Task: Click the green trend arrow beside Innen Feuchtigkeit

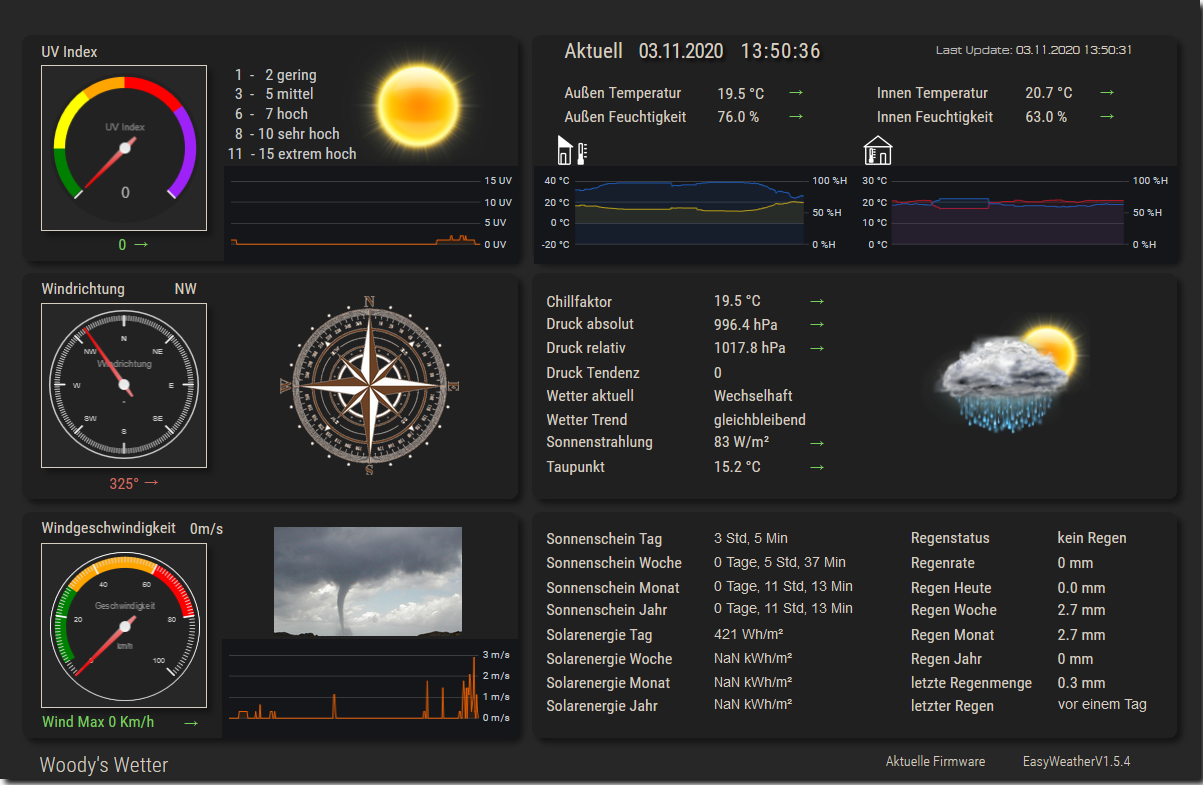Action: (1107, 117)
